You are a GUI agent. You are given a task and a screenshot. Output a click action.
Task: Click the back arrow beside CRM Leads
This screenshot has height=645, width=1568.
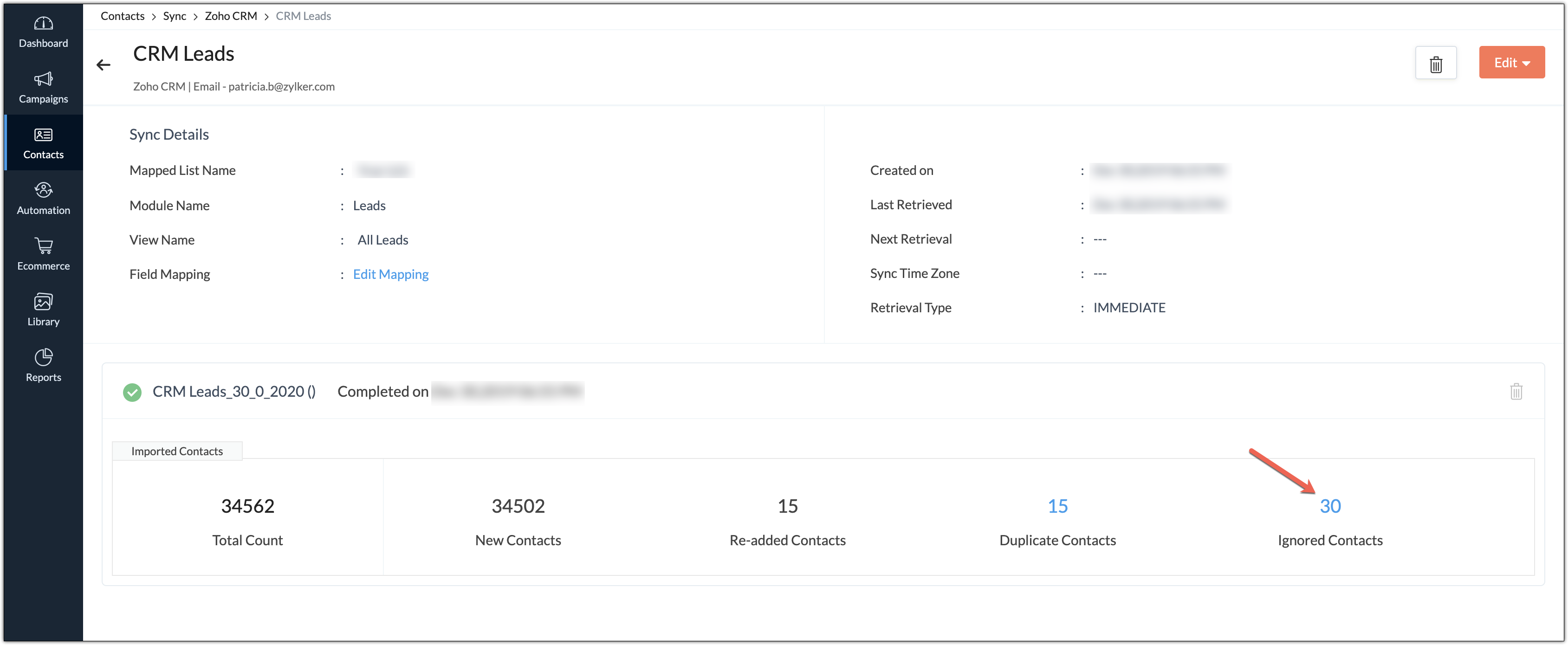pyautogui.click(x=104, y=65)
